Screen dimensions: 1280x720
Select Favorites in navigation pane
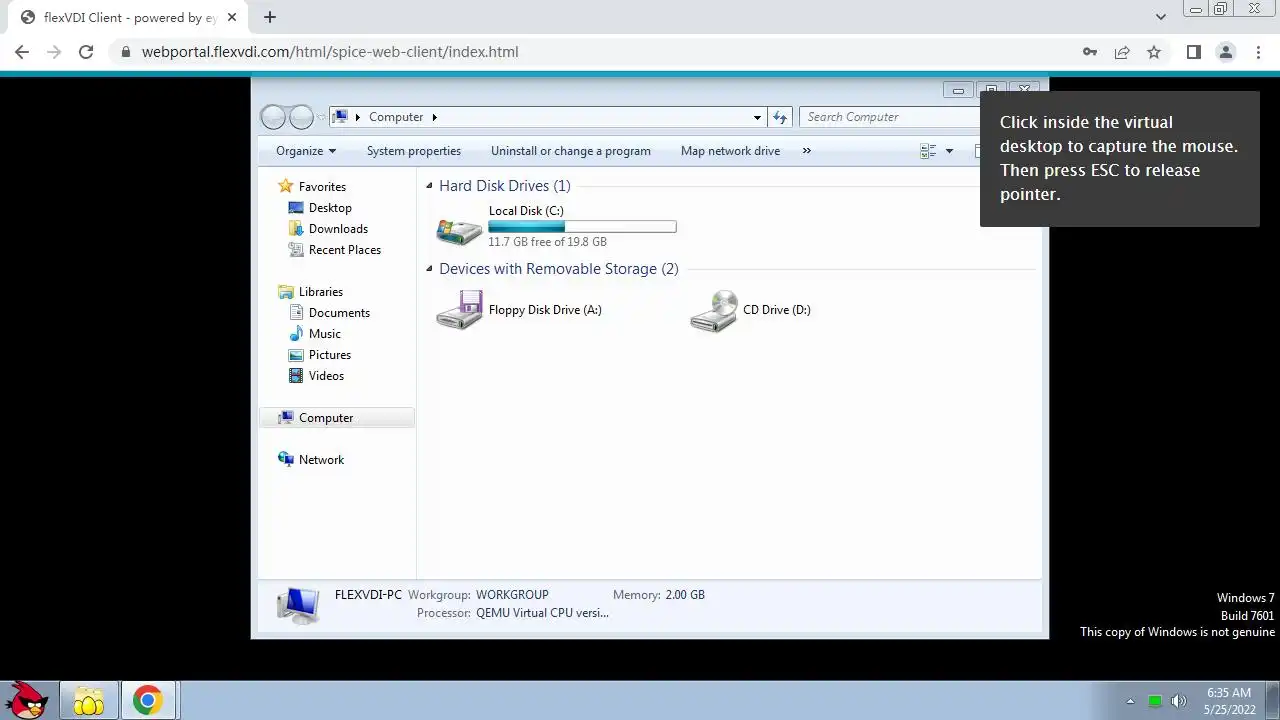pos(322,187)
